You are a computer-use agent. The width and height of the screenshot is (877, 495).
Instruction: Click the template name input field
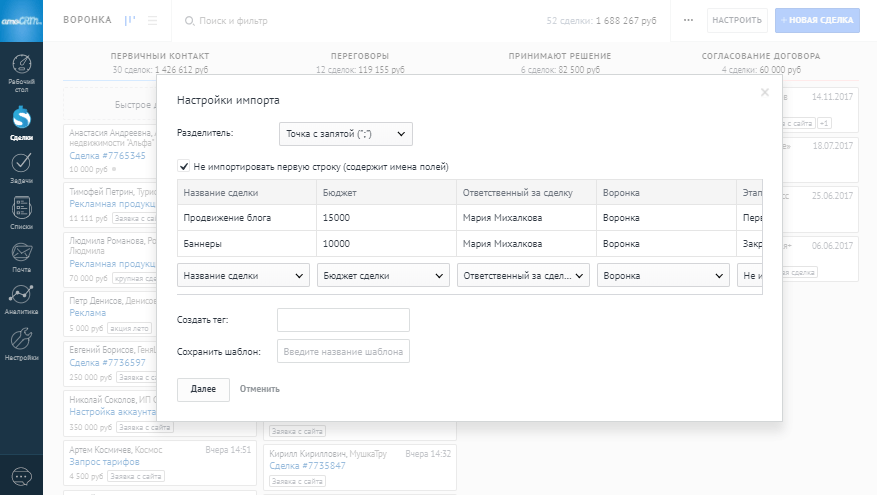click(x=343, y=352)
